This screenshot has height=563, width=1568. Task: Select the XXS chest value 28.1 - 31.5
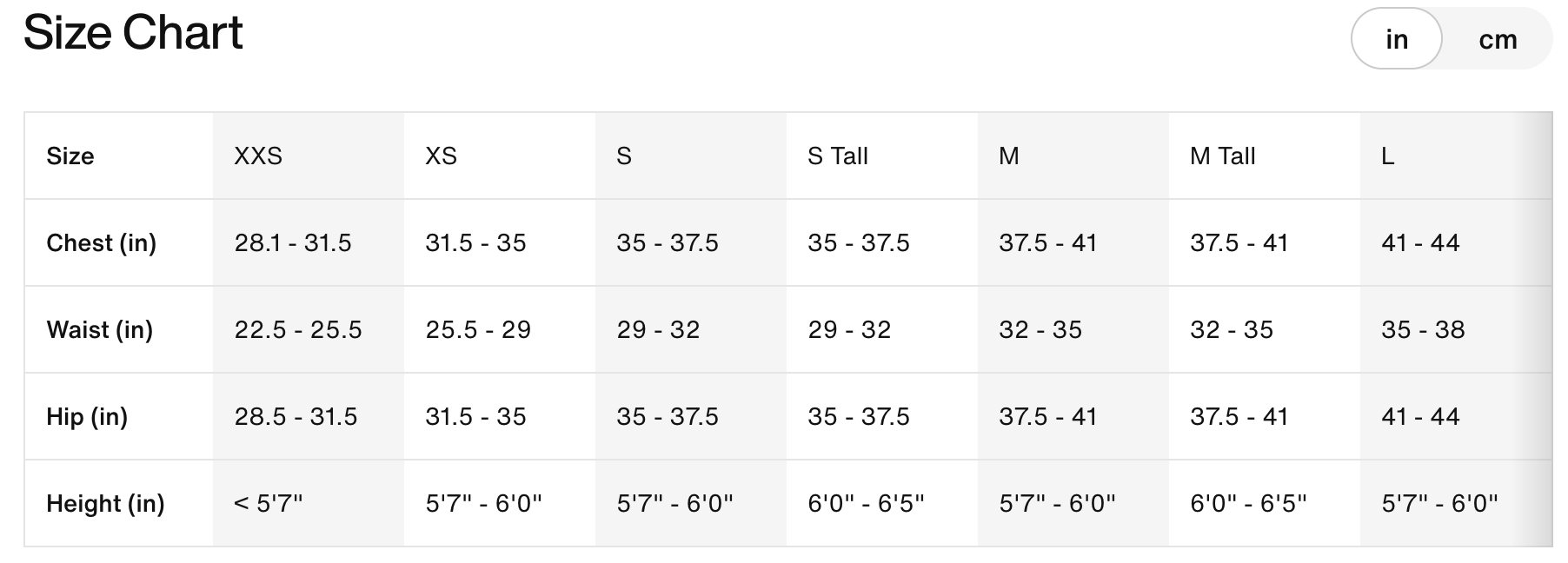click(293, 243)
